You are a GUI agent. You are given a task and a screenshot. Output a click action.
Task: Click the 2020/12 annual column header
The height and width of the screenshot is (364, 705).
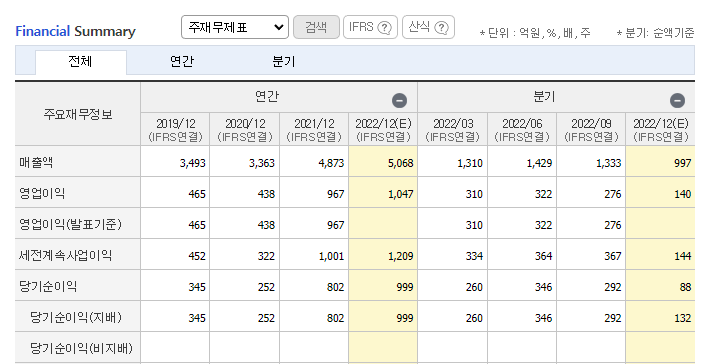tap(245, 129)
